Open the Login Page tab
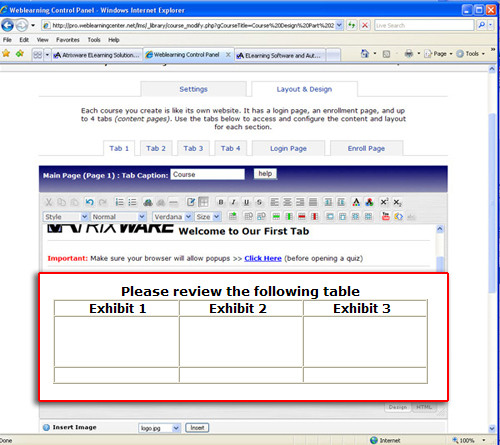 (288, 148)
